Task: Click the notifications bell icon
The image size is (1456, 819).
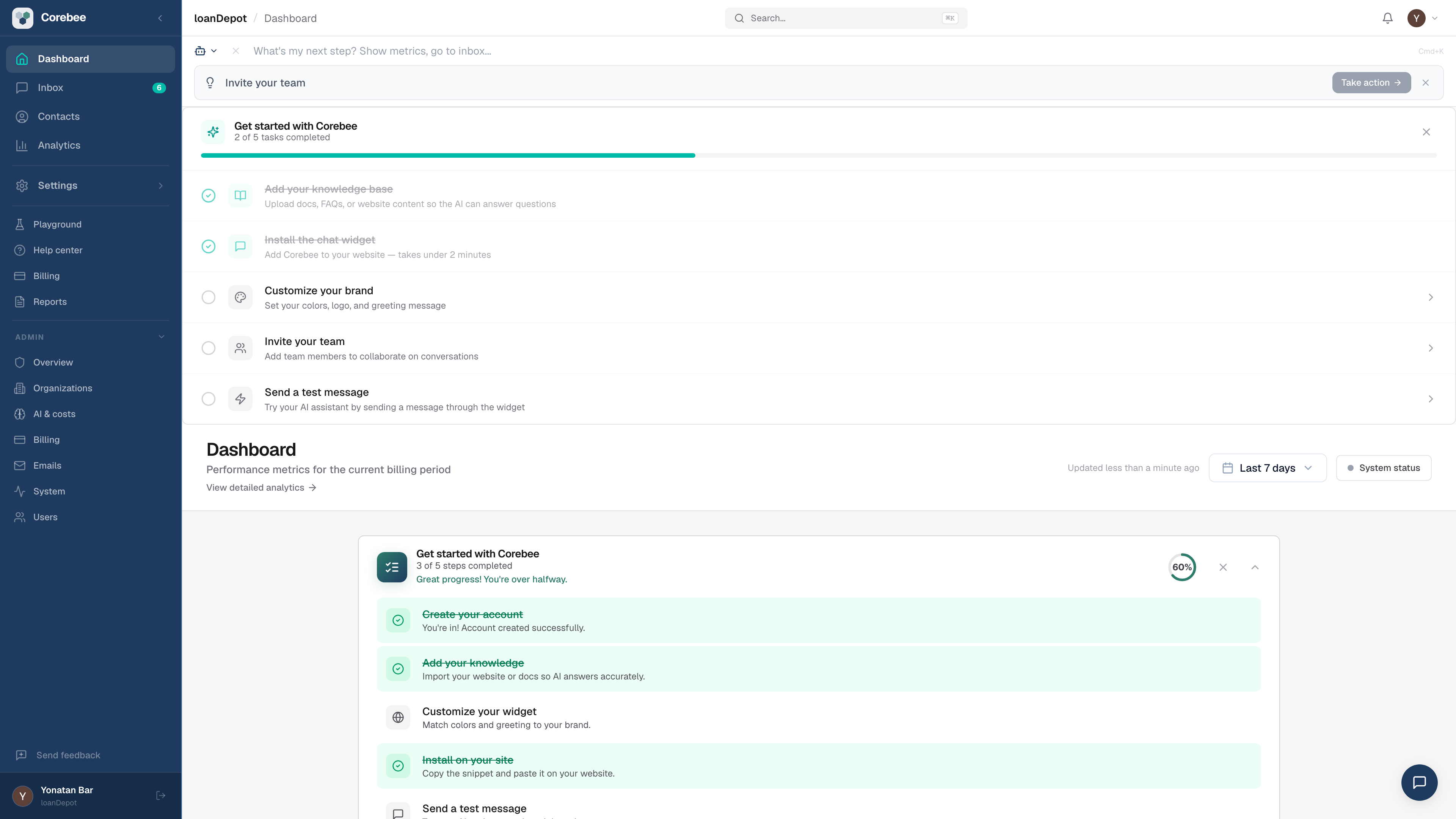Action: tap(1387, 18)
